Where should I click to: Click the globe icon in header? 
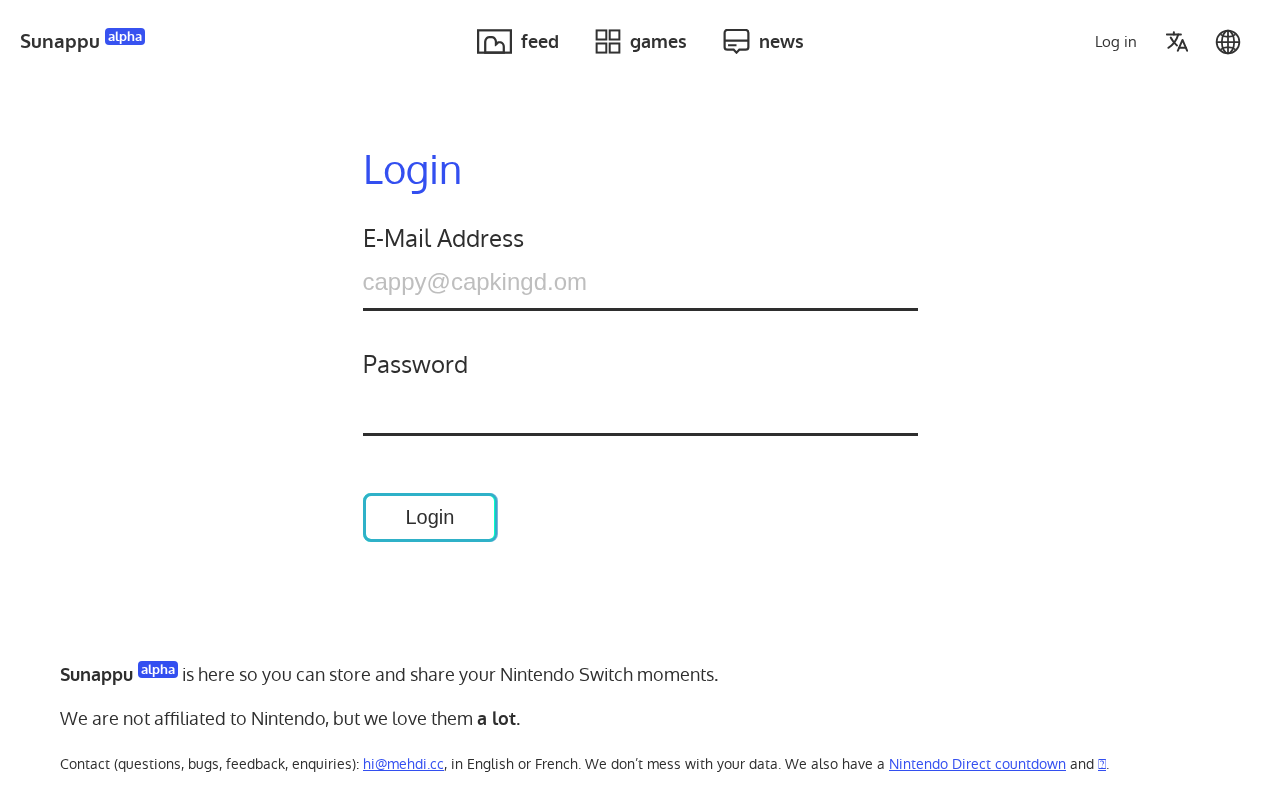(x=1228, y=42)
